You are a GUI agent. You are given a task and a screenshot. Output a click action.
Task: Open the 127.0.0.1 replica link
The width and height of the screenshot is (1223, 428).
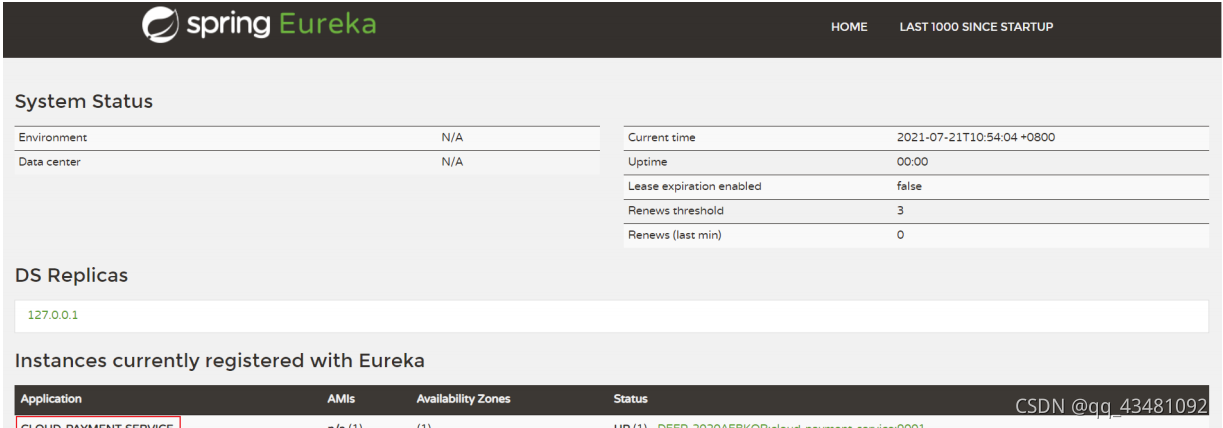pos(53,314)
